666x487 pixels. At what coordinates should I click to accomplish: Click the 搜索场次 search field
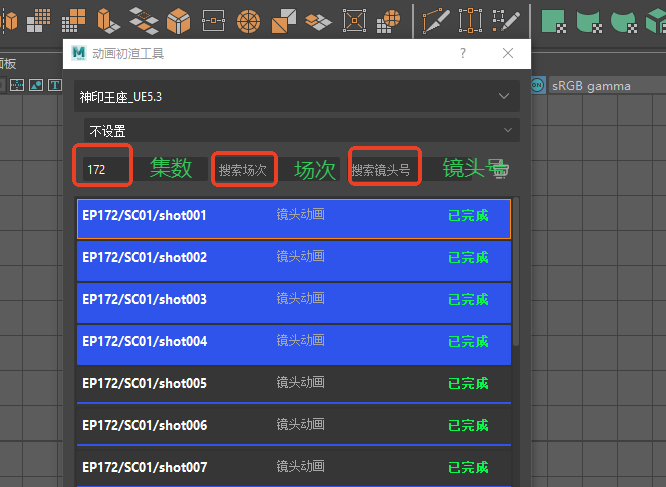[243, 170]
